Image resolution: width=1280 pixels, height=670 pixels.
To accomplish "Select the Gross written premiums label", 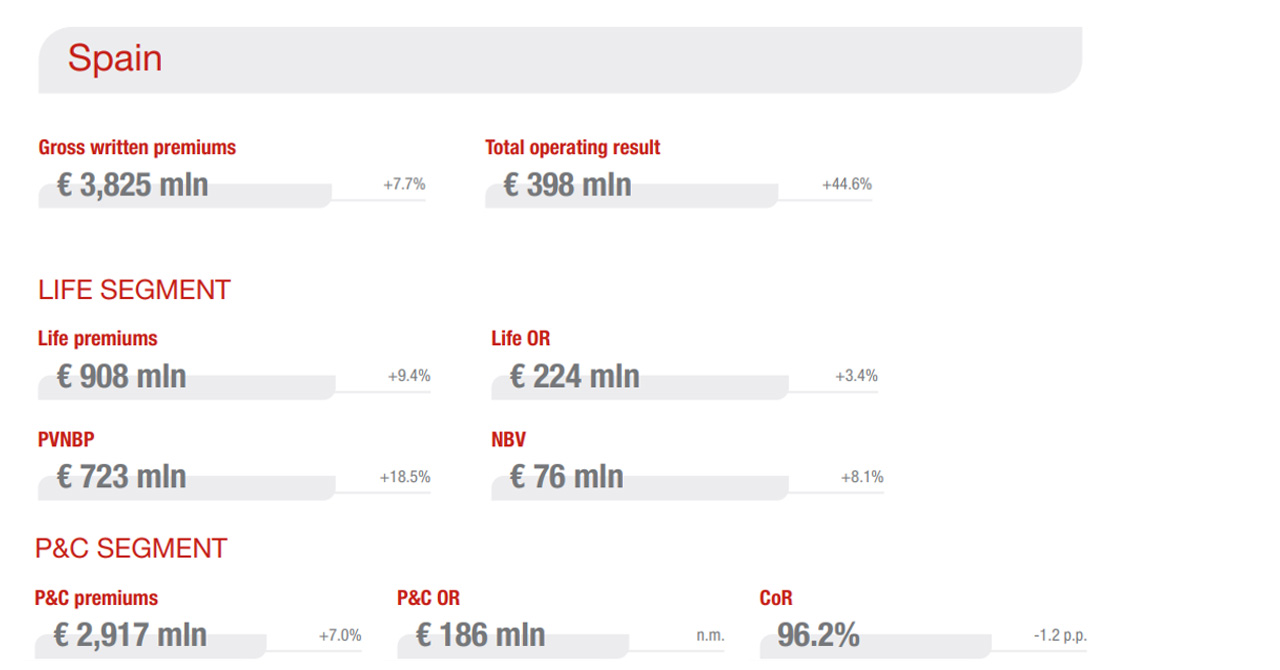I will pyautogui.click(x=137, y=147).
